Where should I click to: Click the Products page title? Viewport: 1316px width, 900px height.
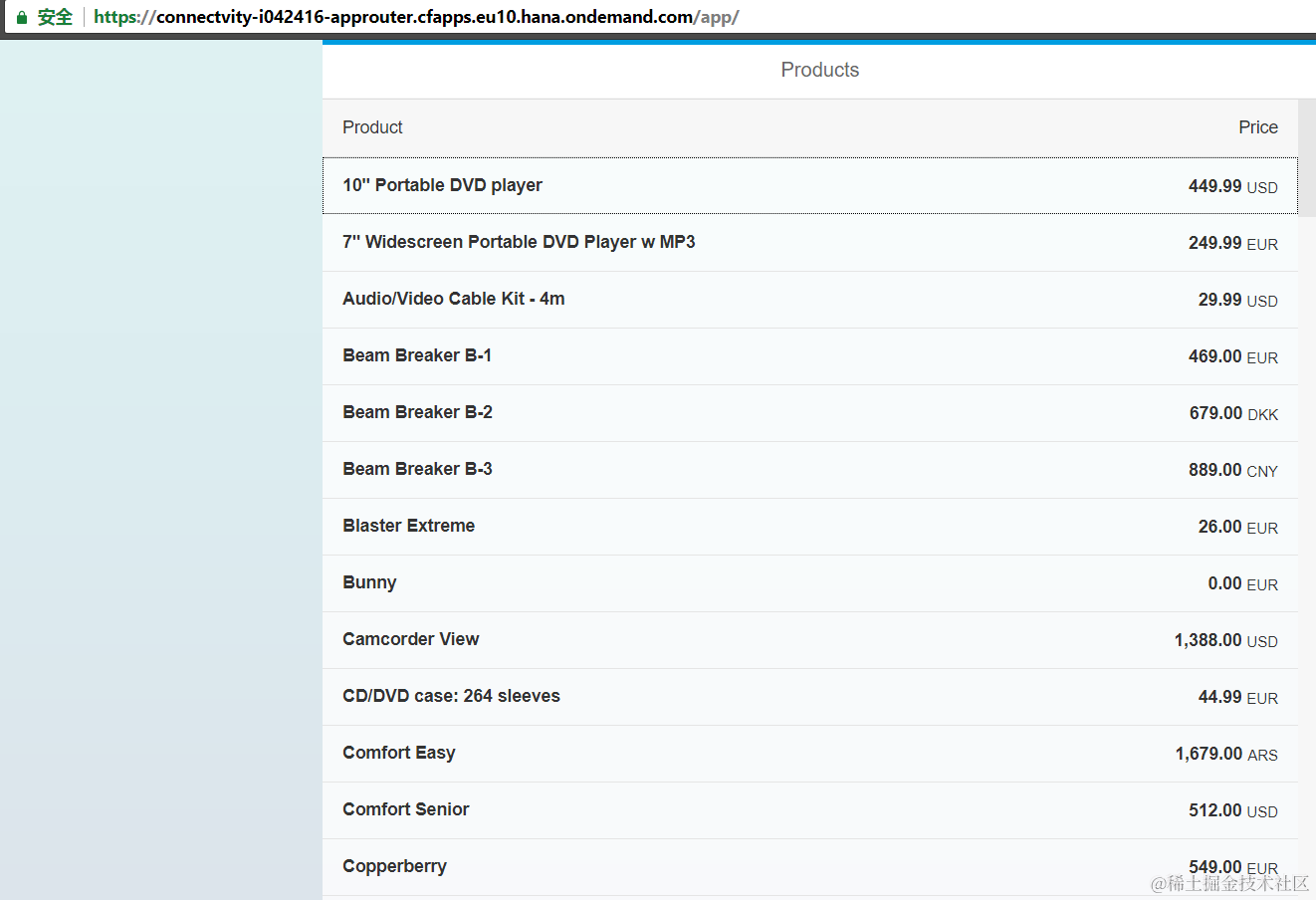pos(819,70)
